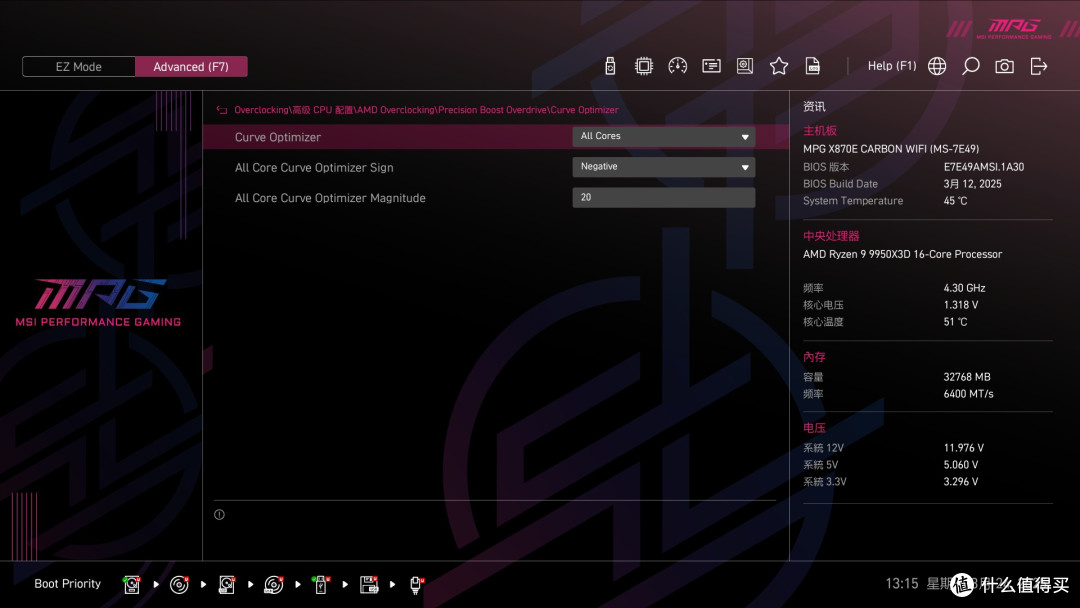Click the Magnitude field showing 20

tap(663, 198)
